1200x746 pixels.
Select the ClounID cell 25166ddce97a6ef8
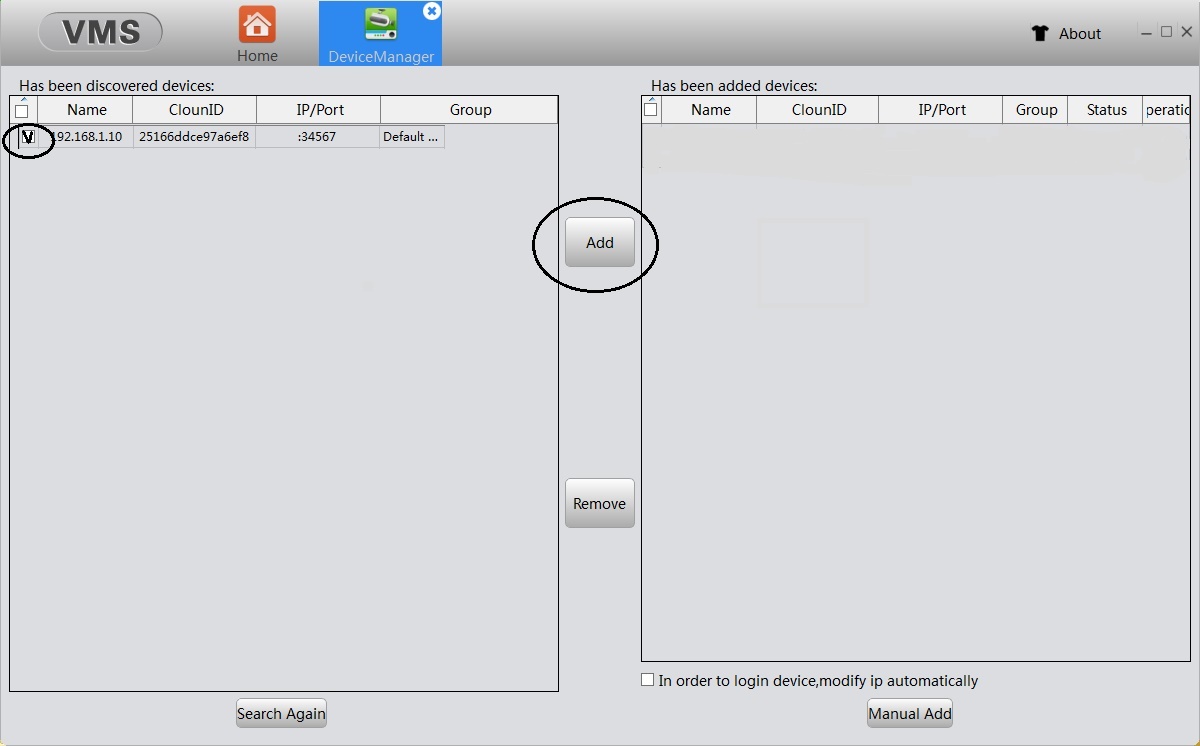tap(194, 137)
